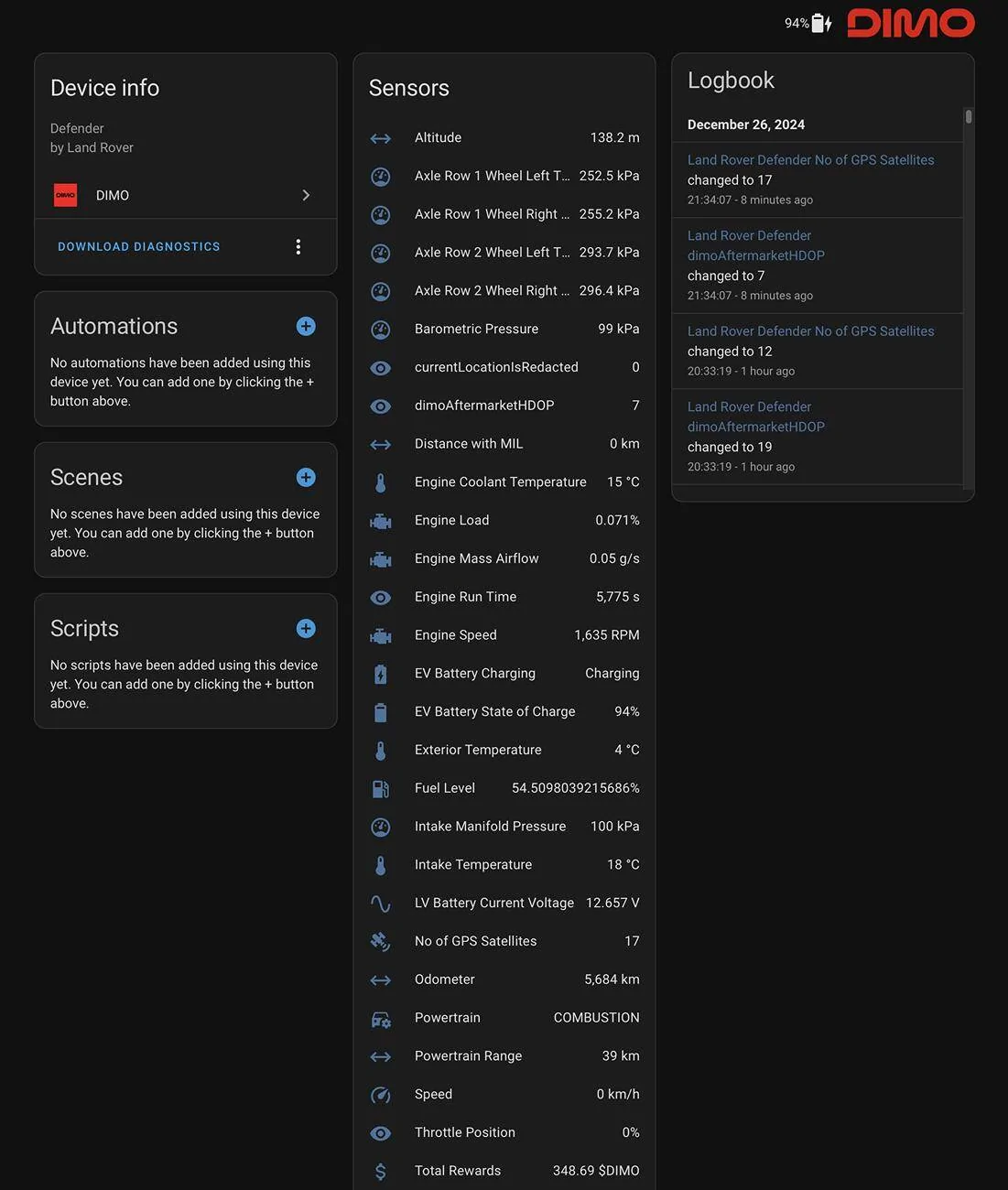
Task: Click the Logbook panel scrollbar
Action: pyautogui.click(x=969, y=116)
